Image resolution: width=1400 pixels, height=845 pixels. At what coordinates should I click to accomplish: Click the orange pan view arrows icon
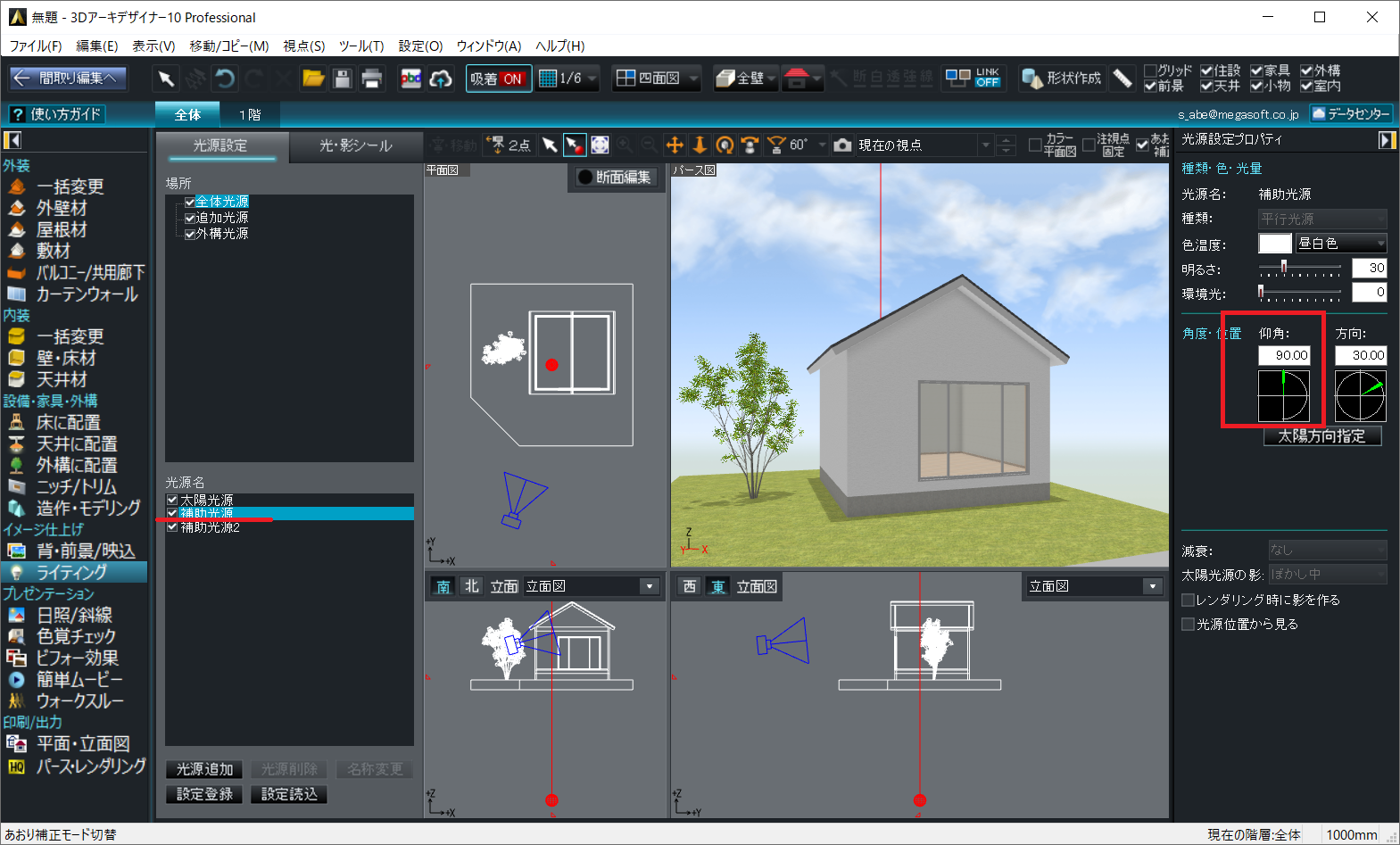(x=675, y=145)
